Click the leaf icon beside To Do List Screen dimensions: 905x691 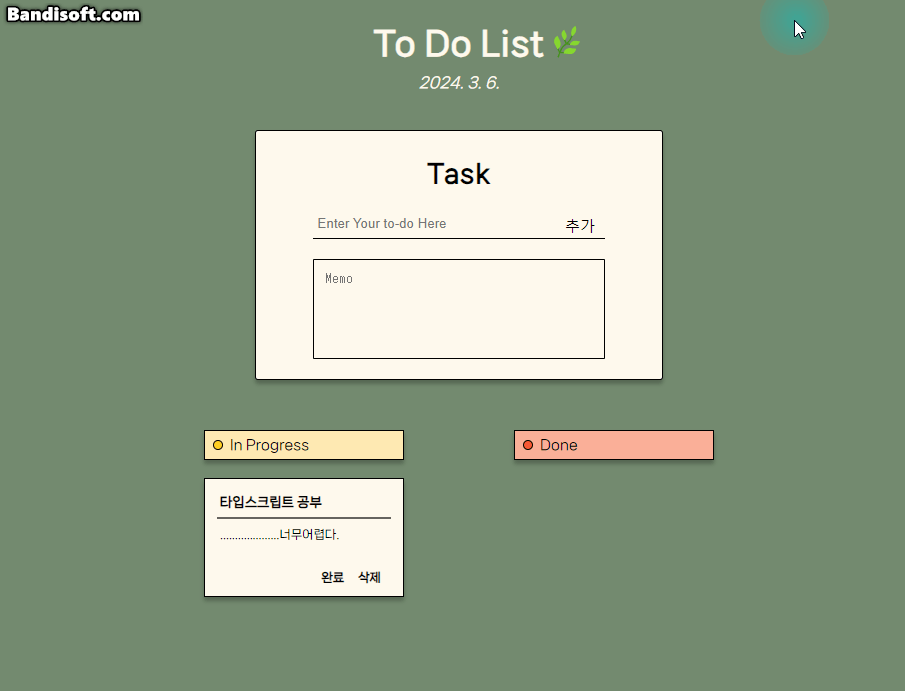567,42
